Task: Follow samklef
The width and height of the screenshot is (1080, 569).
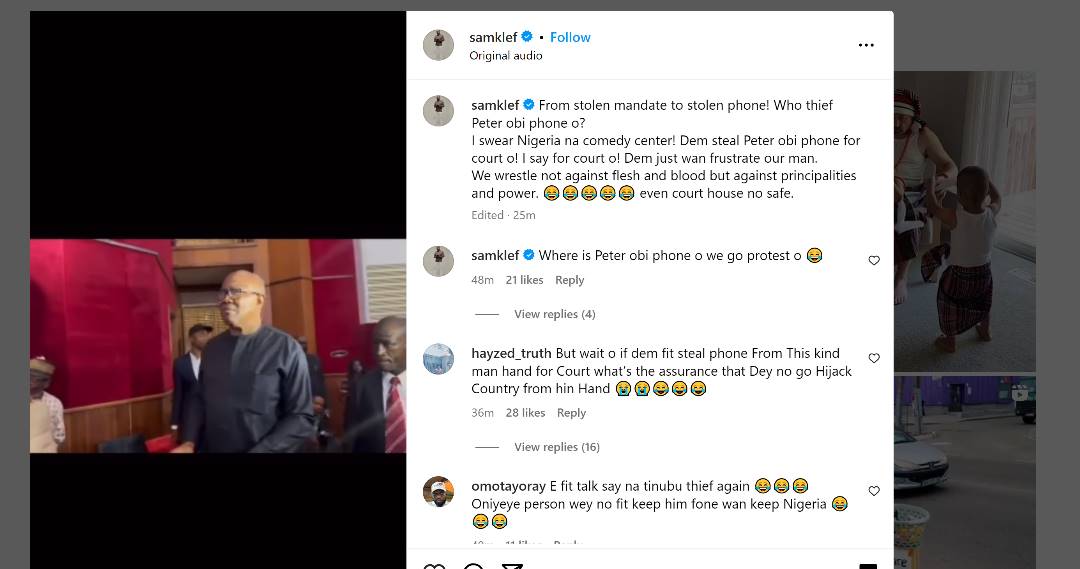Action: pos(570,37)
